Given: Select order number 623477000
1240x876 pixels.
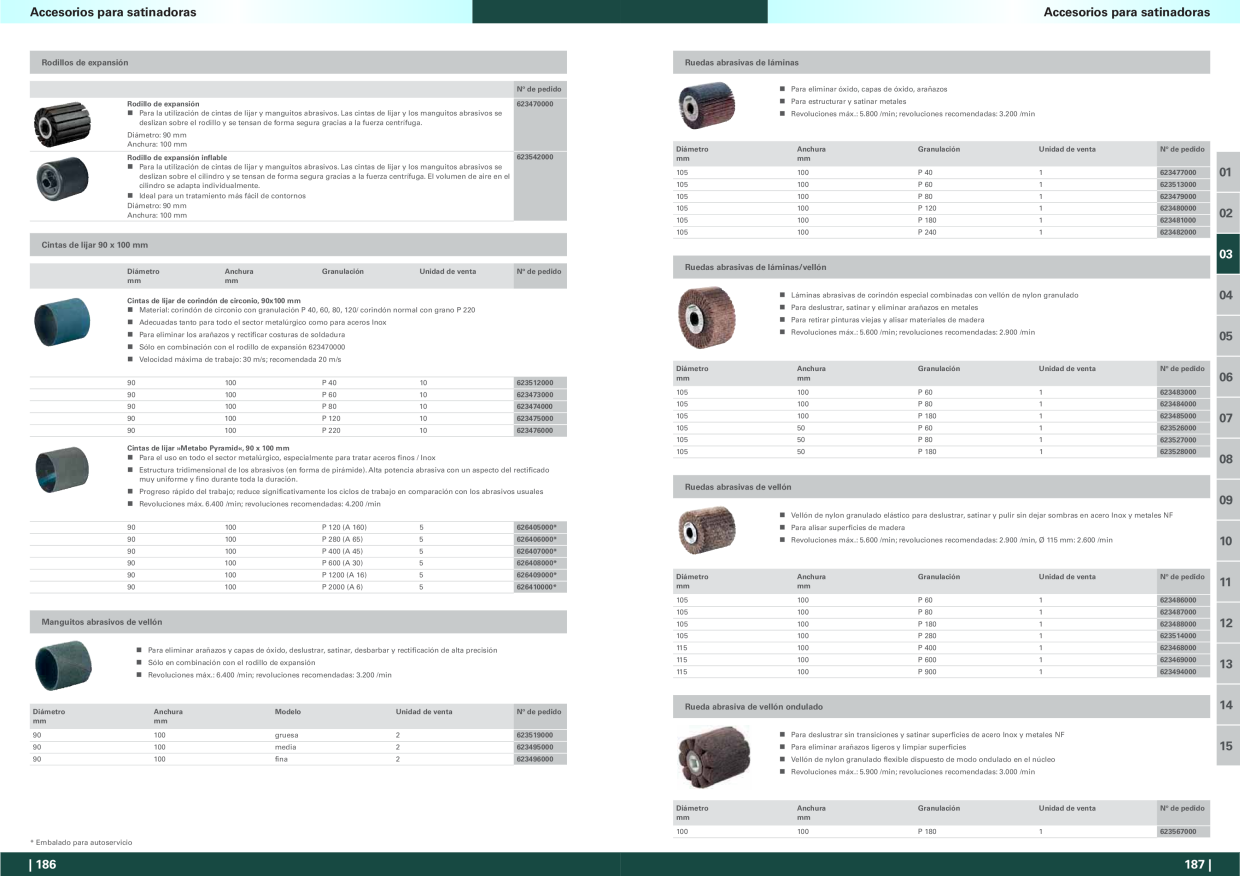Looking at the screenshot, I should (x=1178, y=173).
